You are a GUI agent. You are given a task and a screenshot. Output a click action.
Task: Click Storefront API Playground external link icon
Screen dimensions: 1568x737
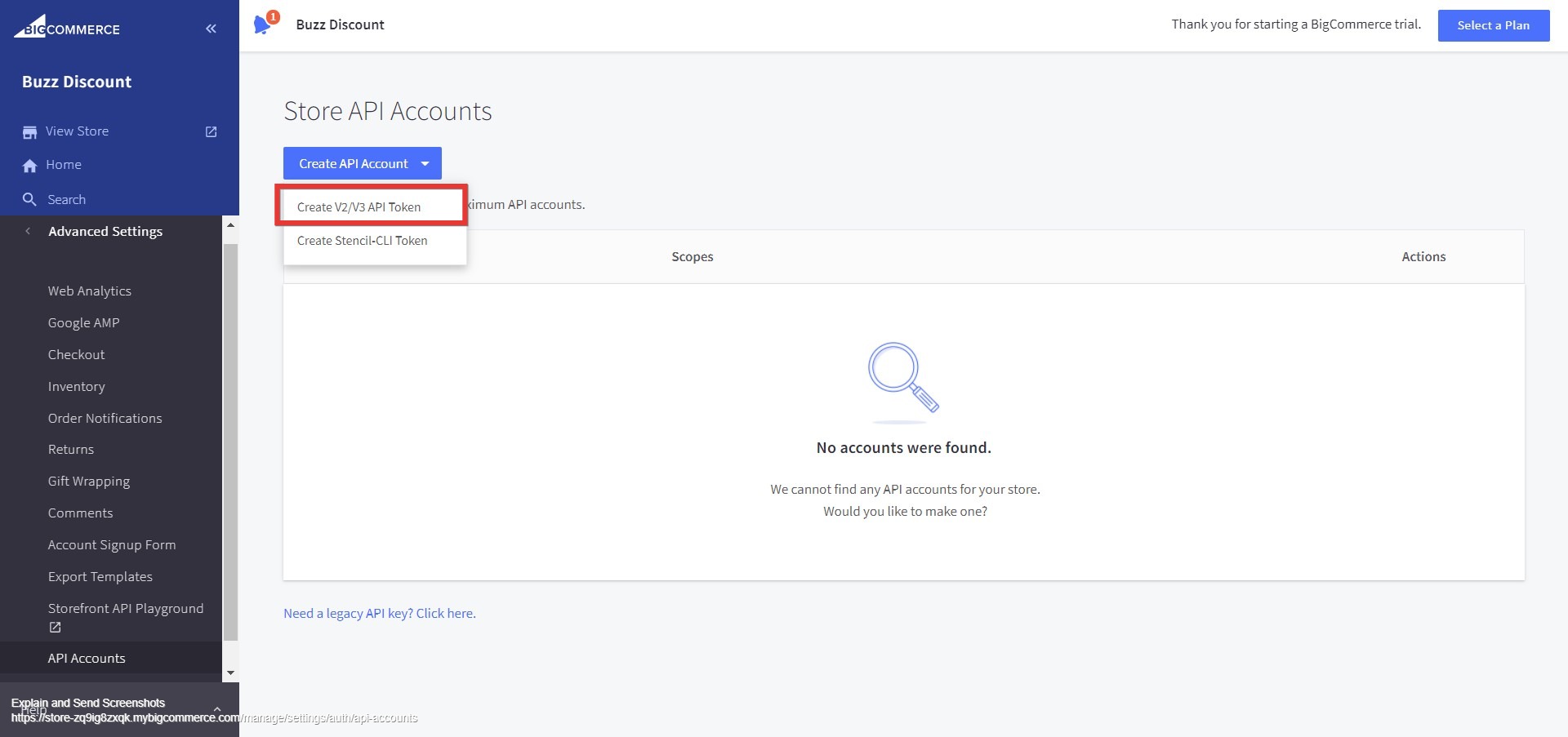click(55, 627)
